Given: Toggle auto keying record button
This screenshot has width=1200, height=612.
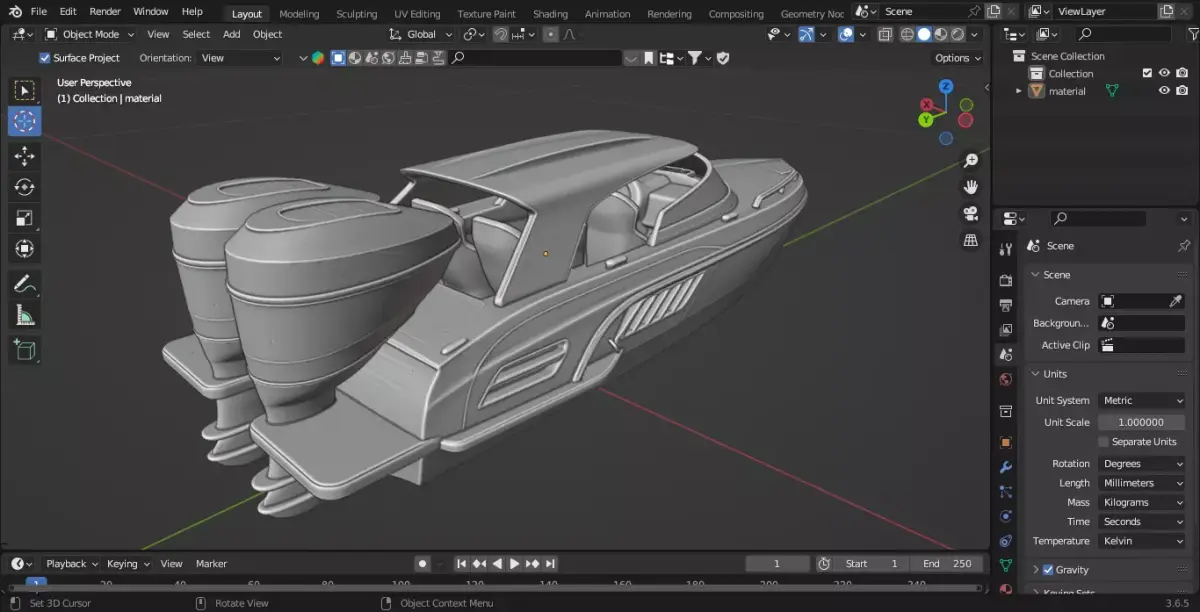Looking at the screenshot, I should (x=422, y=564).
